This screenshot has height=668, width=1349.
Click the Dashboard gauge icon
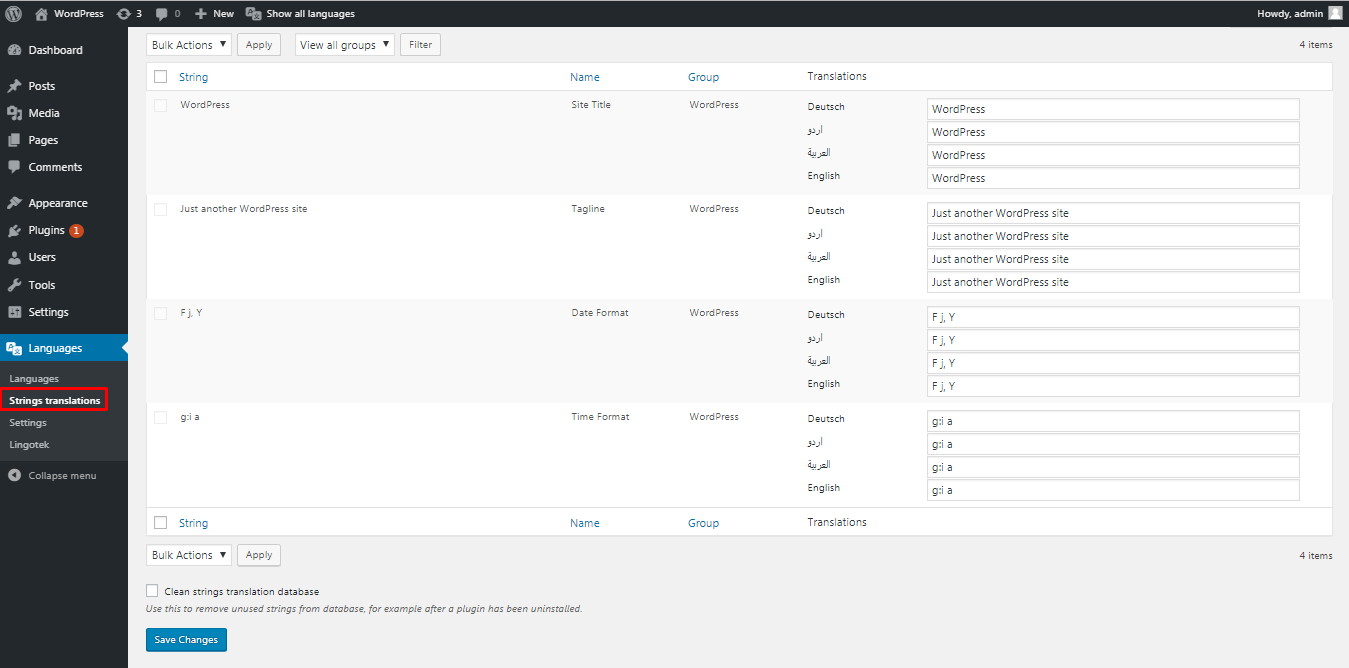14,50
